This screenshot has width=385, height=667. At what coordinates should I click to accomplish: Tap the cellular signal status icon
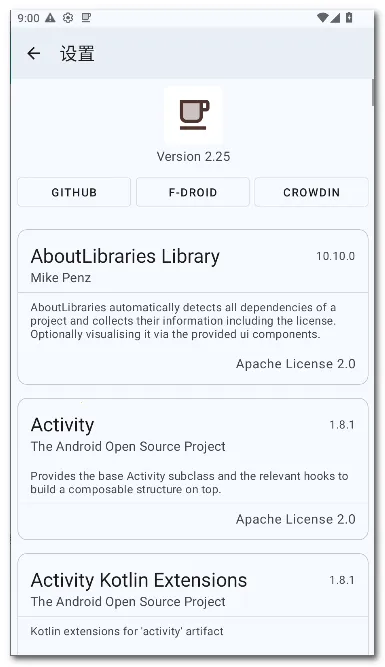coord(335,18)
